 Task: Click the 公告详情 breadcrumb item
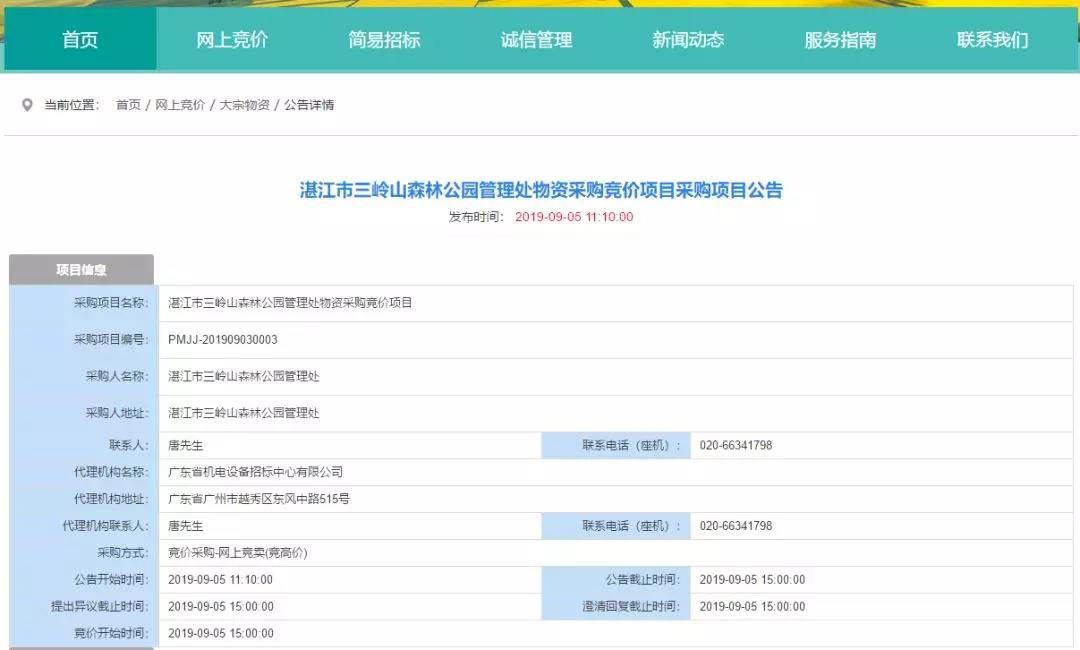[309, 105]
